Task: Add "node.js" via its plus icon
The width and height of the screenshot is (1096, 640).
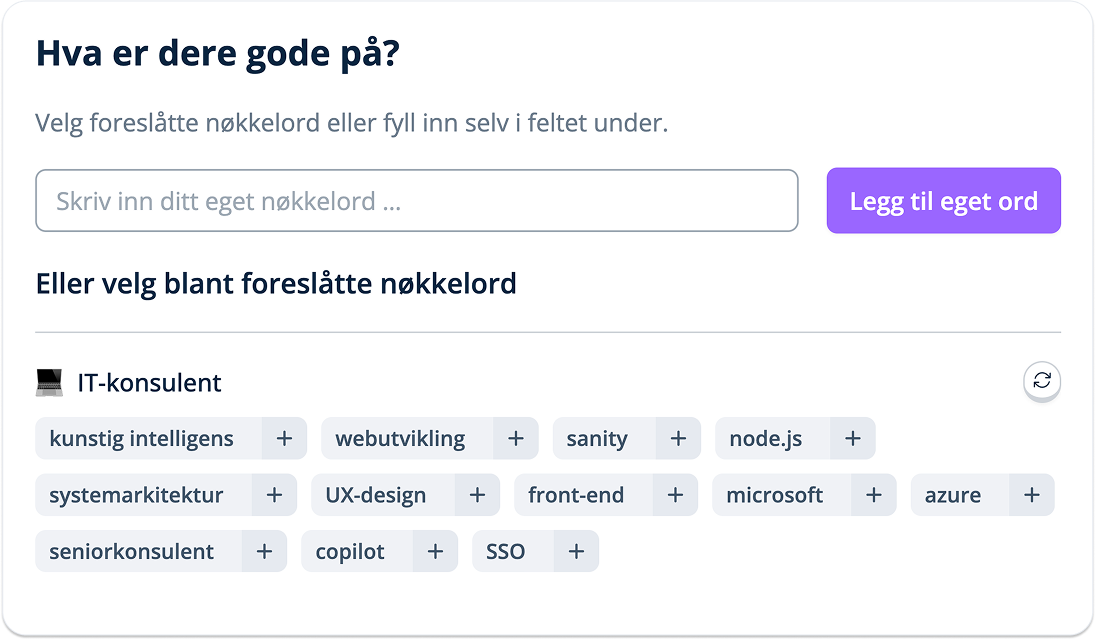Action: [852, 438]
